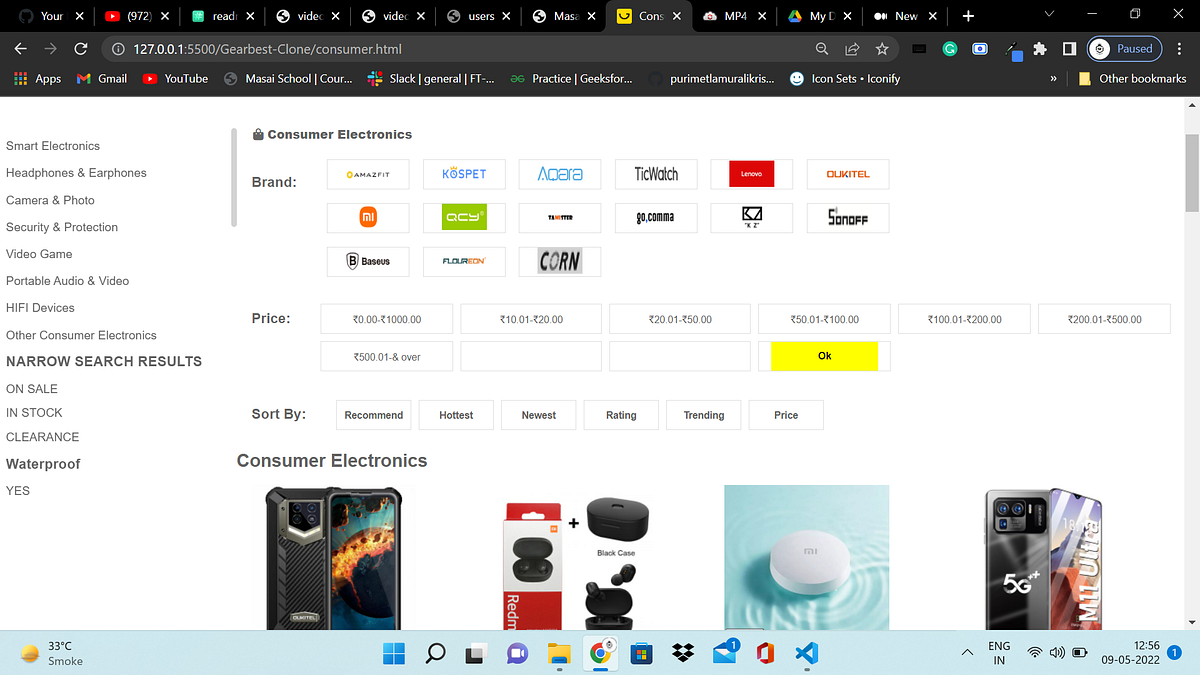The height and width of the screenshot is (675, 1200).
Task: Open the tab search dropdown arrow
Action: pos(1048,15)
